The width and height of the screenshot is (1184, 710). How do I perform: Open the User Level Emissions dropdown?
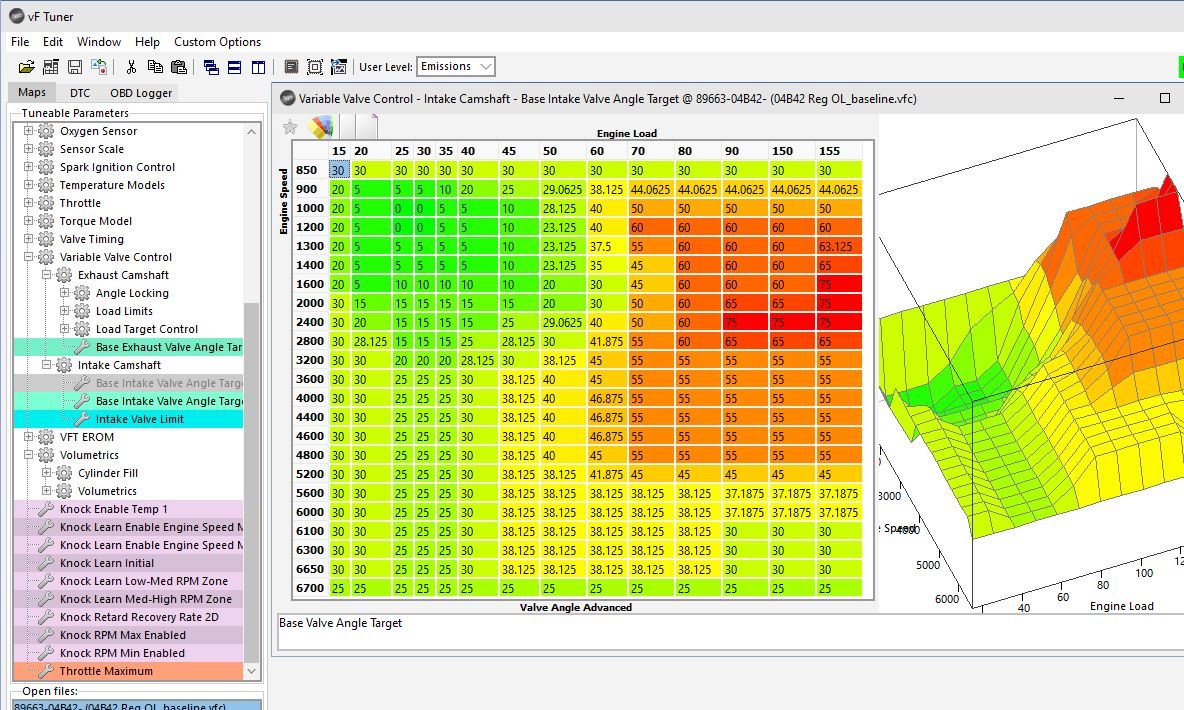coord(455,66)
